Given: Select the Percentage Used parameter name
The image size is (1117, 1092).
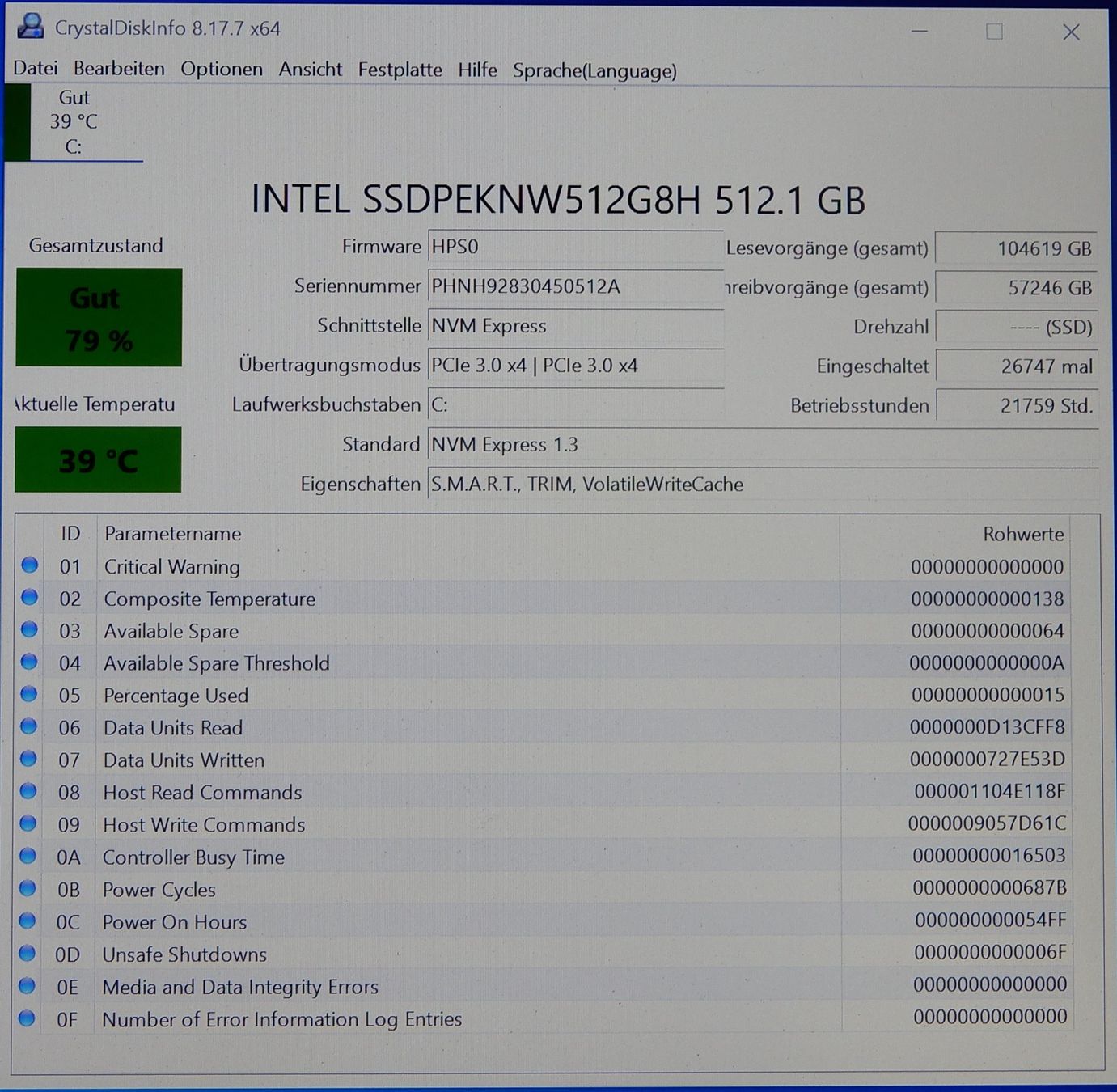Looking at the screenshot, I should coord(176,696).
